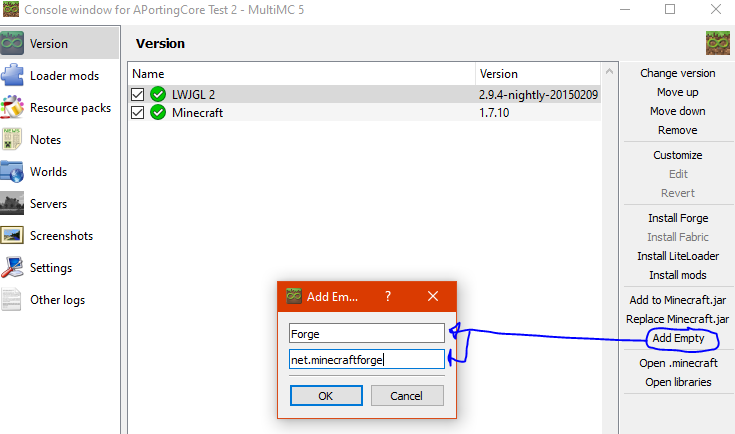Click Customize button

click(678, 155)
